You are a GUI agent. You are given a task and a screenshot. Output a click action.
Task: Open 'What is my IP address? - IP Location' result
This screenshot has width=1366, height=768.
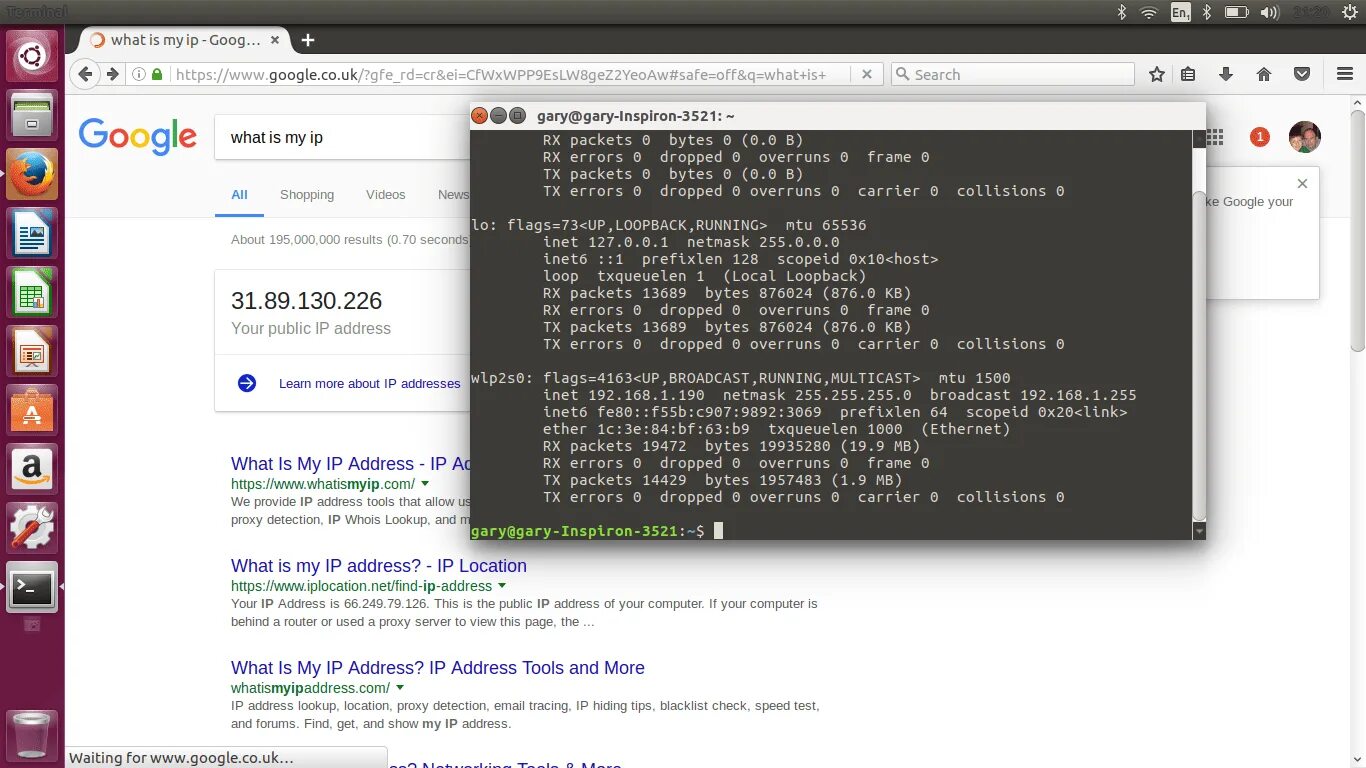379,565
